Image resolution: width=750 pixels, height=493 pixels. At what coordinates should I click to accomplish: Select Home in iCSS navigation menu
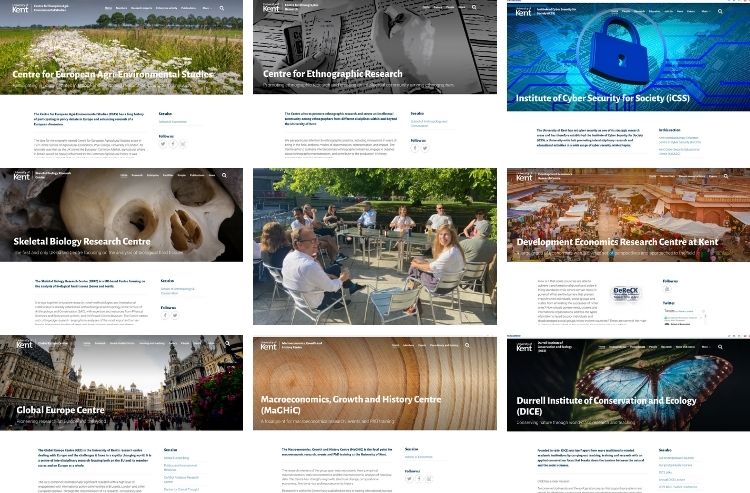point(614,11)
